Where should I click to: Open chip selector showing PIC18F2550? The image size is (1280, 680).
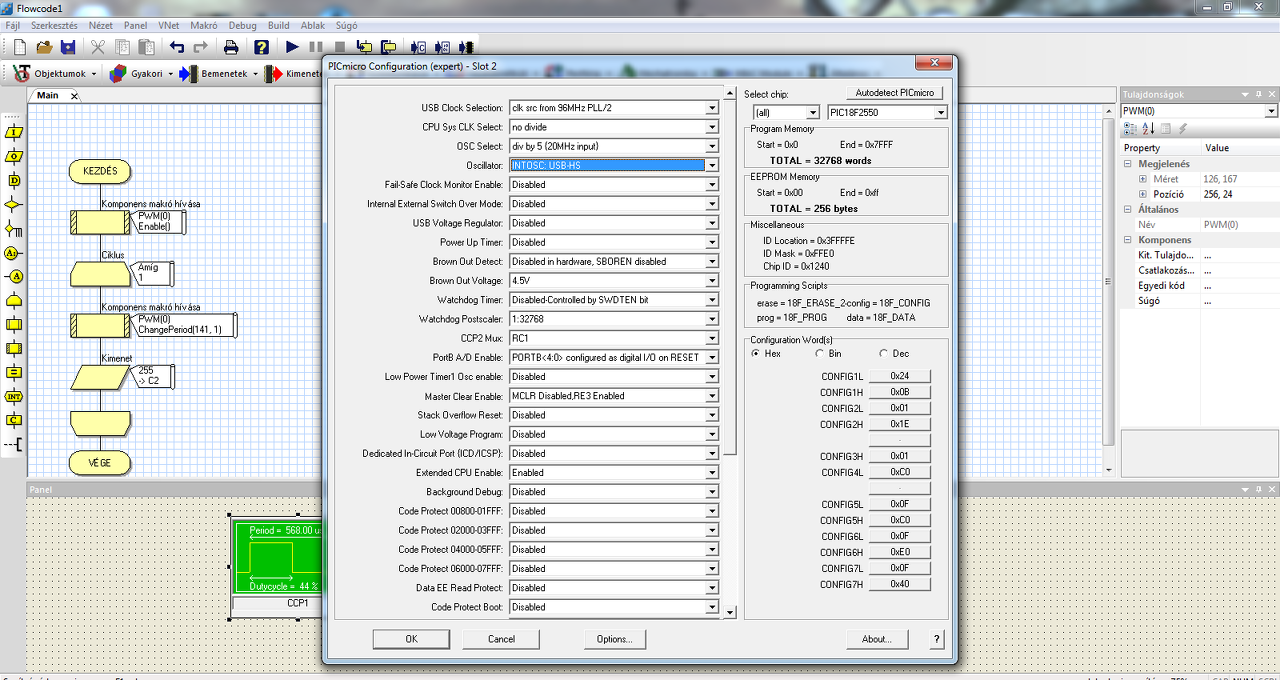click(x=940, y=113)
